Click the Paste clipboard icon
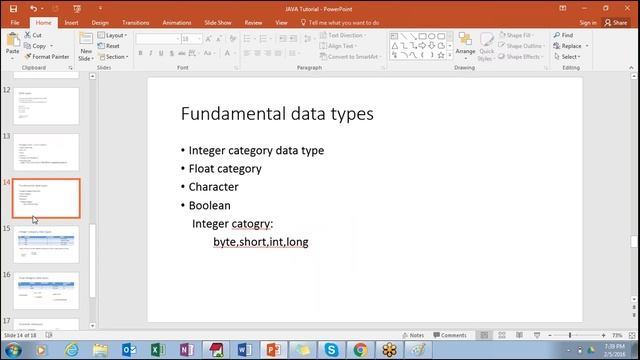Viewport: 640px width, 360px height. (x=13, y=40)
